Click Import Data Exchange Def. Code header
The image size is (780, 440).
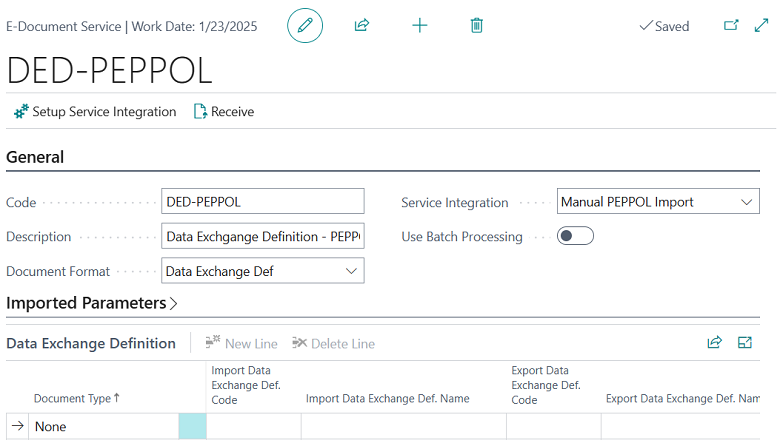coord(246,385)
